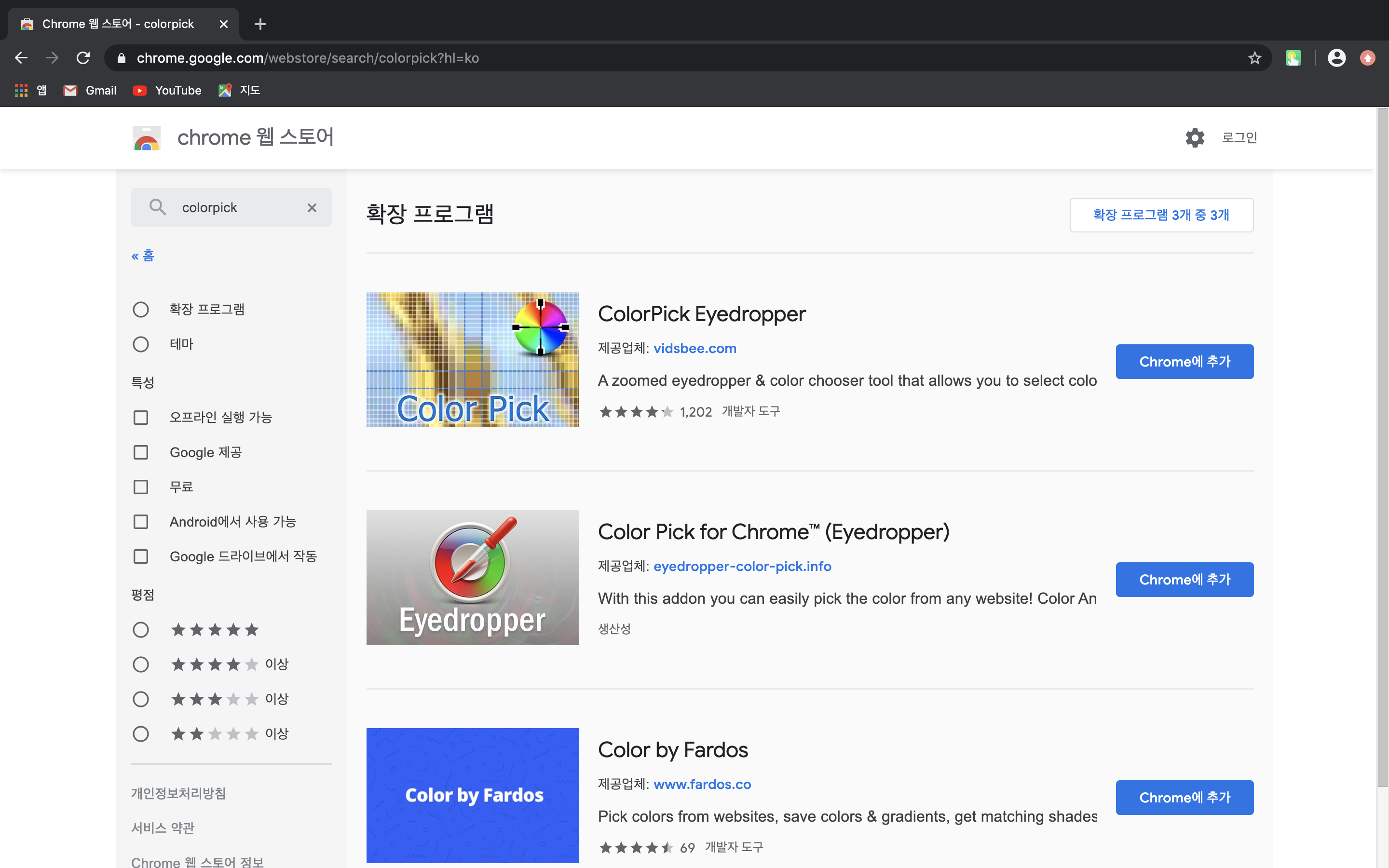This screenshot has height=868, width=1389.
Task: Open the Chrome profile account icon
Action: coord(1336,58)
